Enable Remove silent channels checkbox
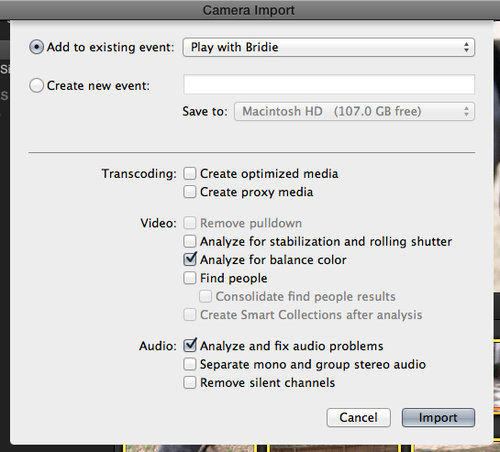Viewport: 500px width, 452px height. pyautogui.click(x=190, y=383)
